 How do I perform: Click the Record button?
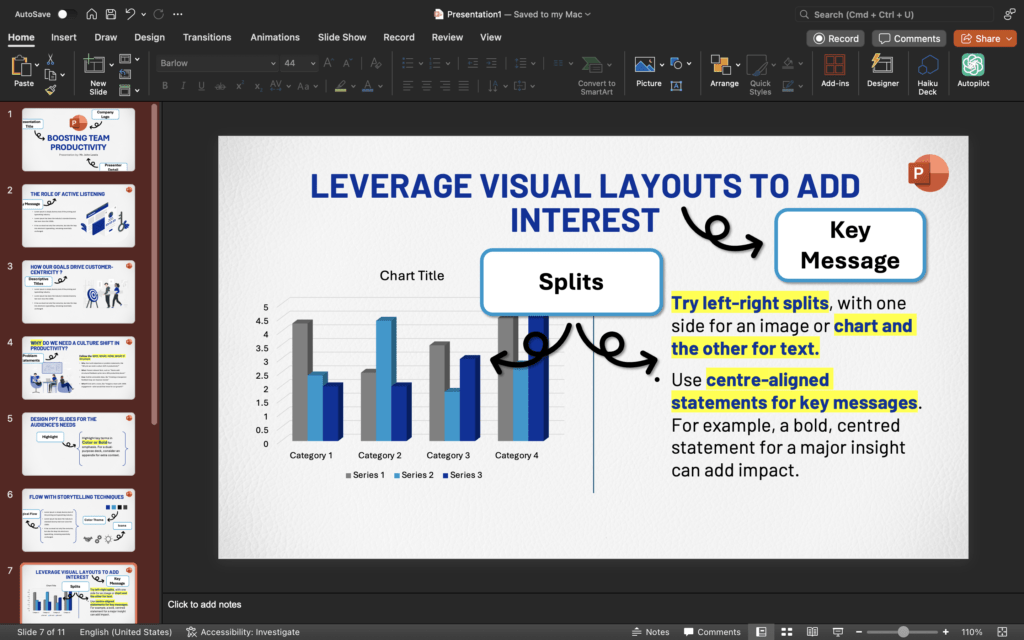pyautogui.click(x=836, y=38)
